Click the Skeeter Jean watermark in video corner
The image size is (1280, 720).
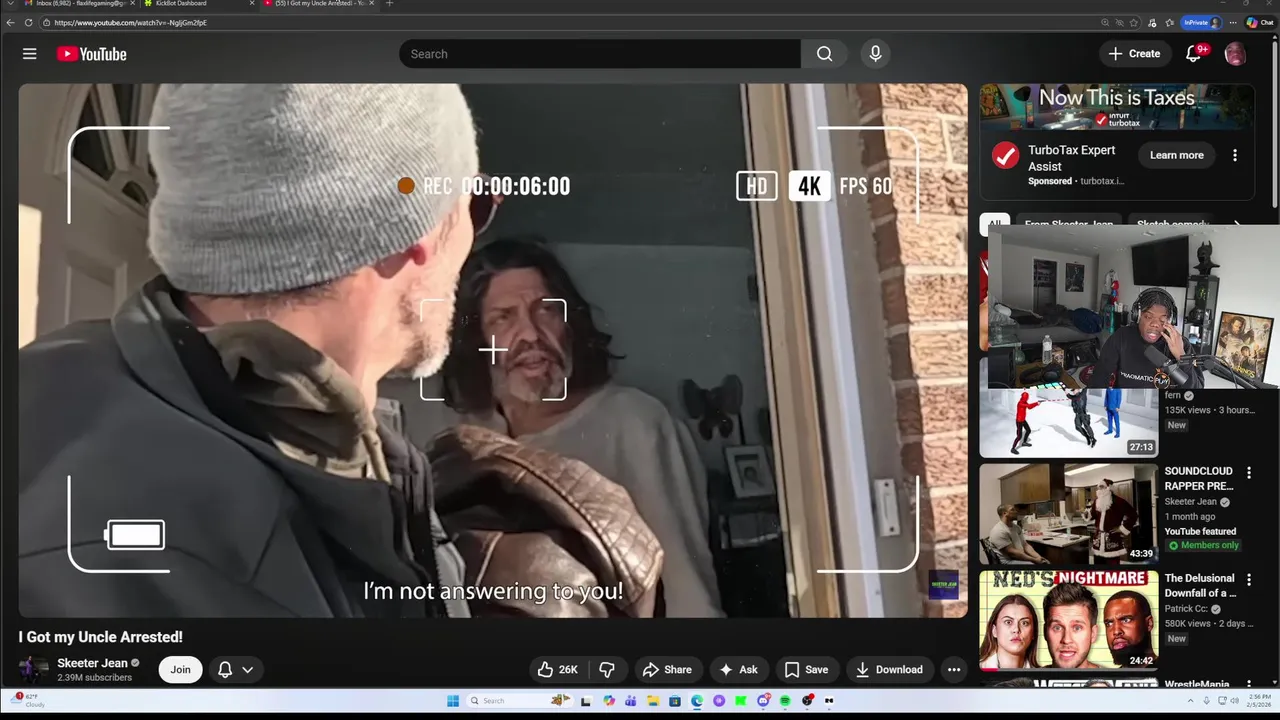[x=943, y=585]
